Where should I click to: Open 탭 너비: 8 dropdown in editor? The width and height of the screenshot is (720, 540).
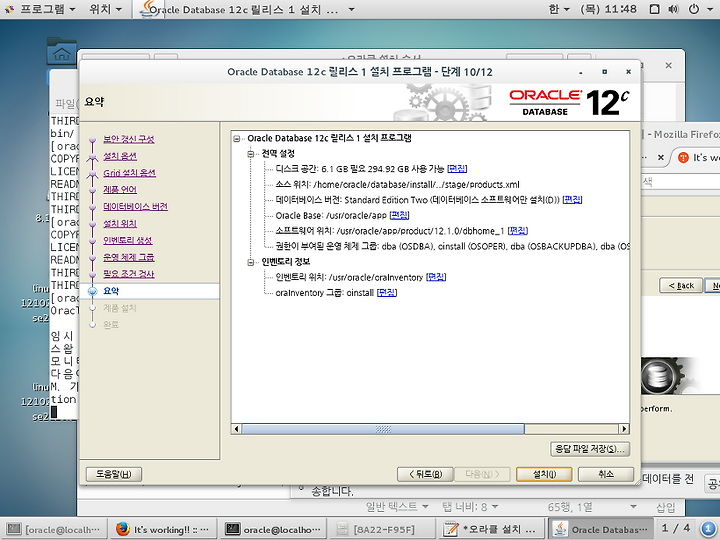point(470,507)
